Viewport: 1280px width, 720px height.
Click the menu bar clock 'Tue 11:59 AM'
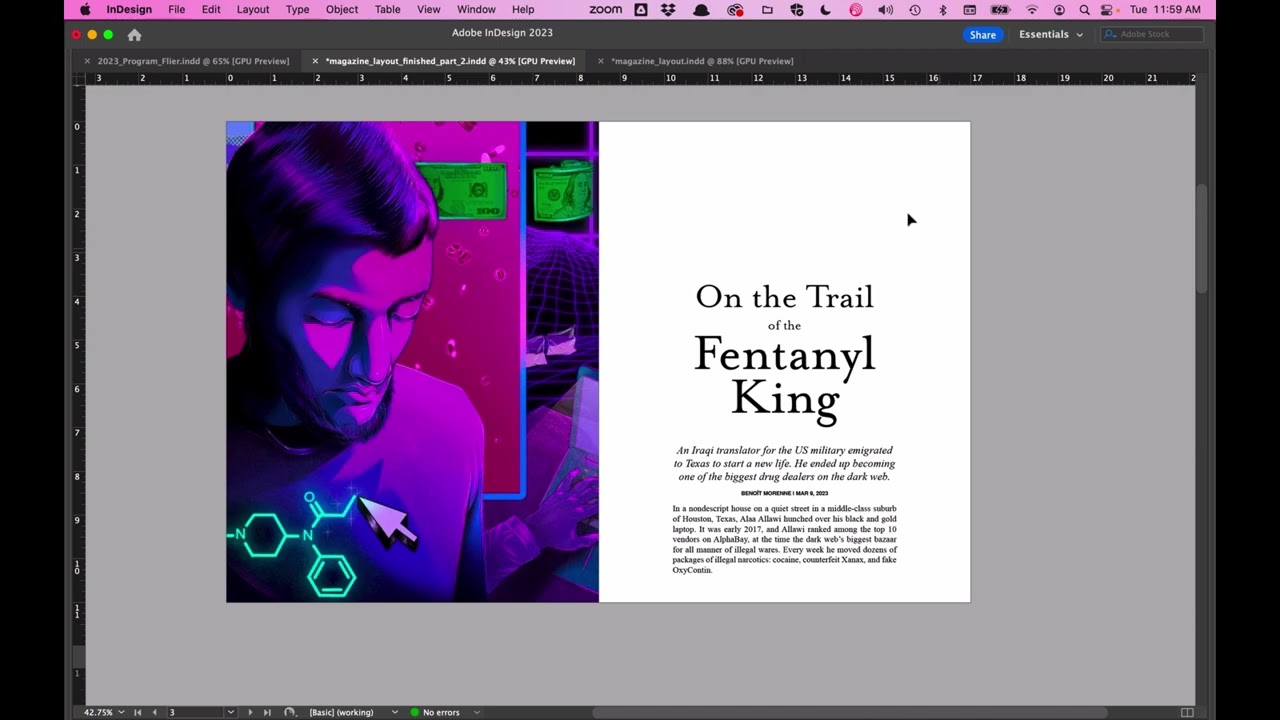[x=1164, y=10]
